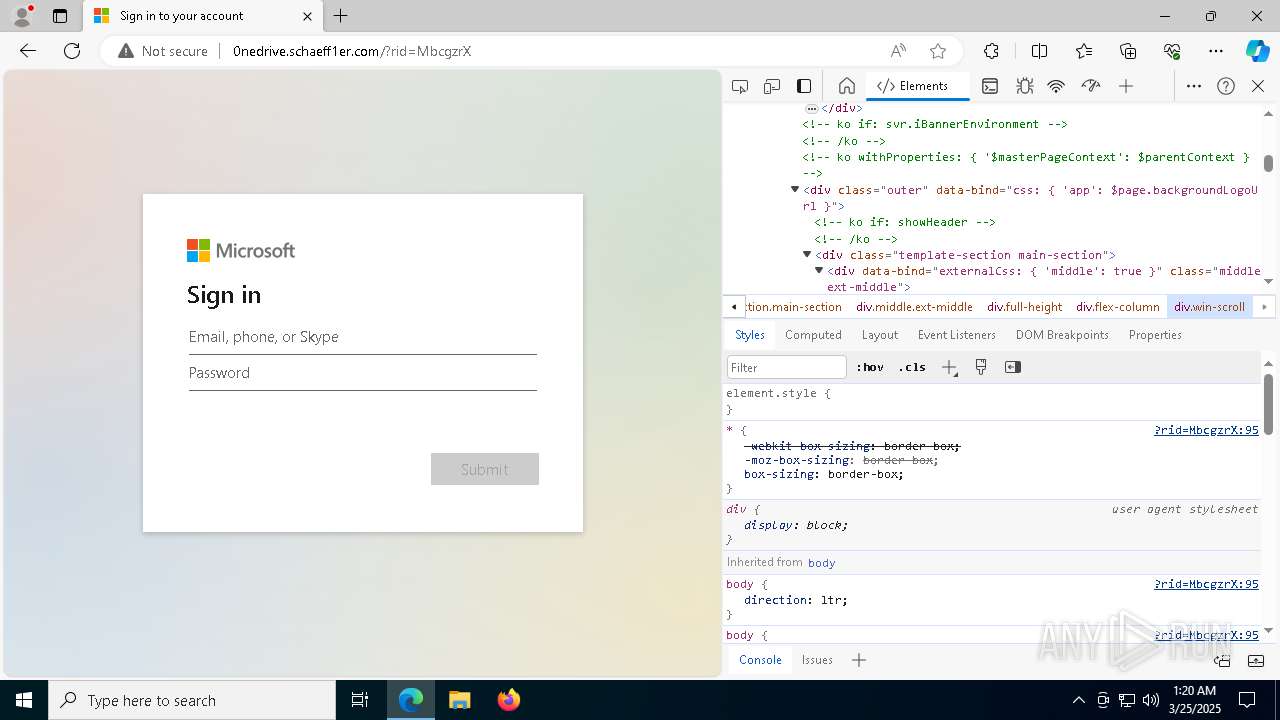Image resolution: width=1280 pixels, height=720 pixels.
Task: Select div.full-height breadcrumb
Action: [1025, 307]
